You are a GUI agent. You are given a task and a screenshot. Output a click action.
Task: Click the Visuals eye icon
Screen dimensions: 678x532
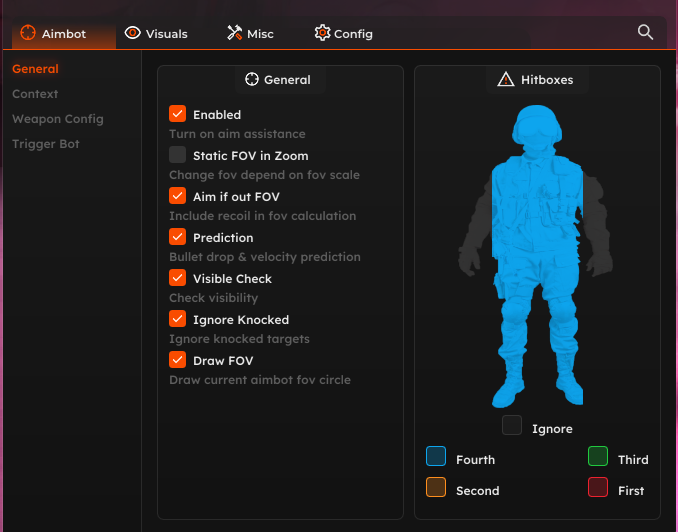coord(132,33)
